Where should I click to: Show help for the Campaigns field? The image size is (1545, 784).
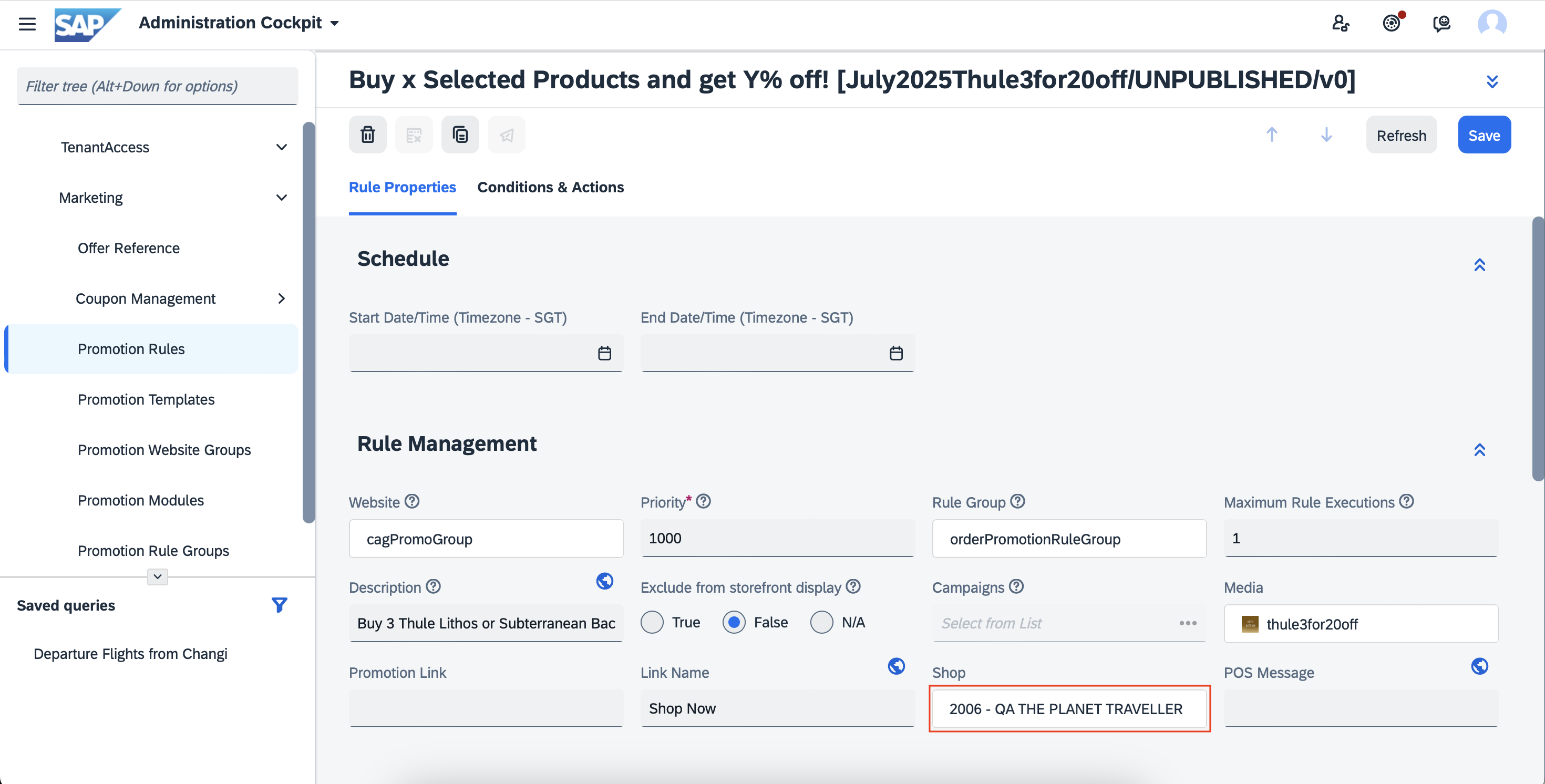1016,586
